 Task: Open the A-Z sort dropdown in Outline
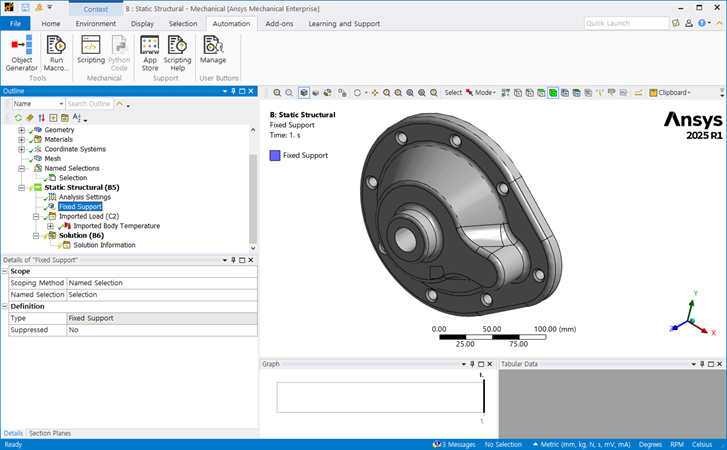click(79, 118)
